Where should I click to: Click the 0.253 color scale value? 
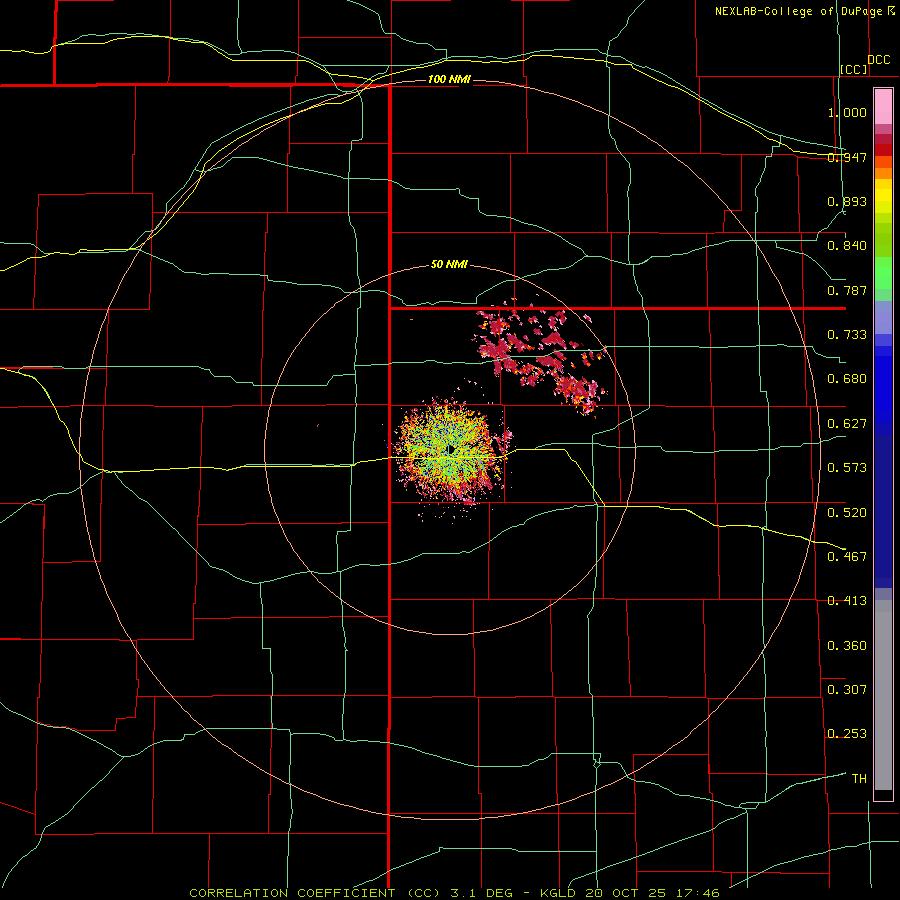[x=847, y=734]
